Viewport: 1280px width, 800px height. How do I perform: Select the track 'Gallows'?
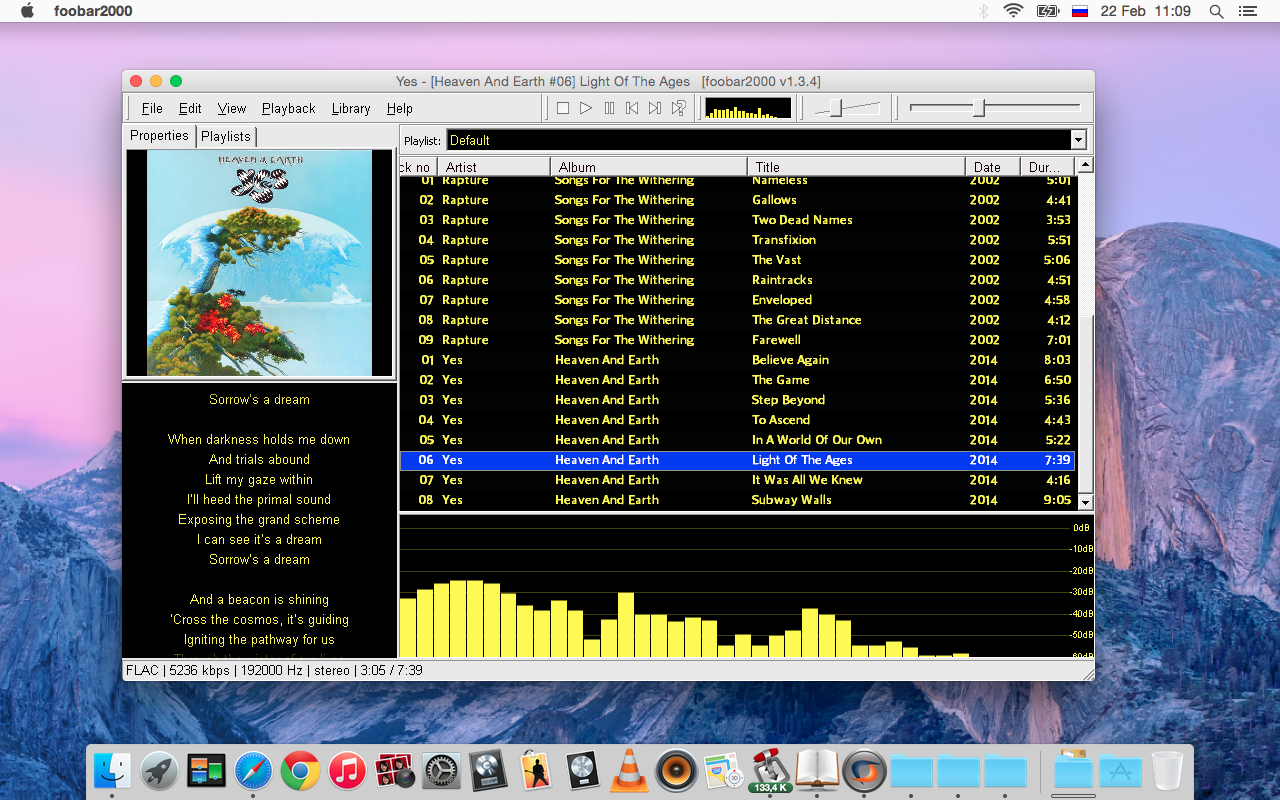pyautogui.click(x=736, y=200)
